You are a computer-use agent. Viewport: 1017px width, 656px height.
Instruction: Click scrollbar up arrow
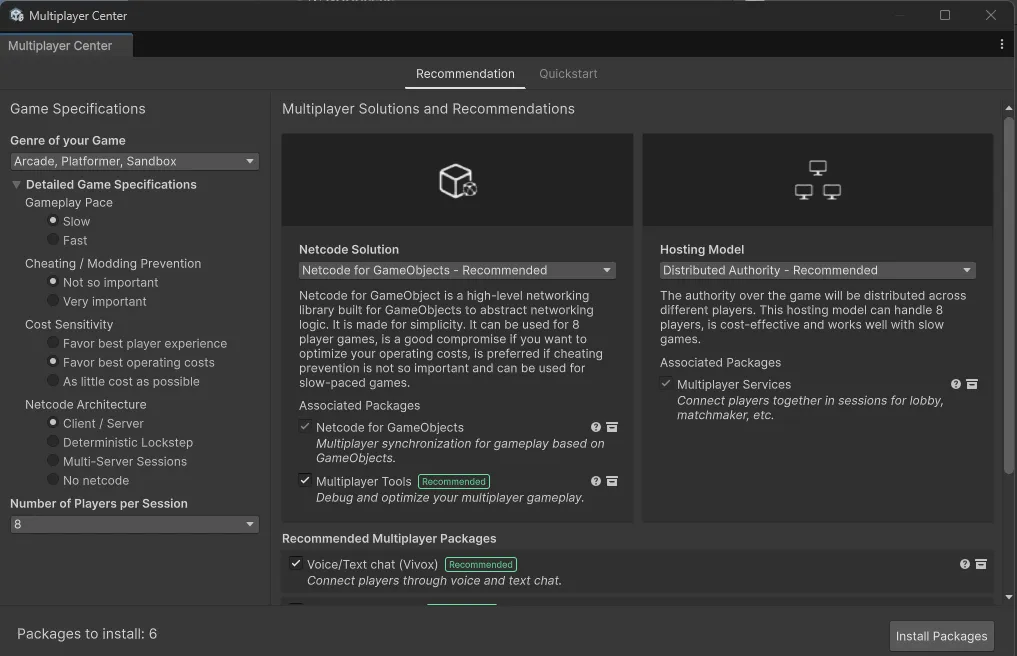(1009, 108)
